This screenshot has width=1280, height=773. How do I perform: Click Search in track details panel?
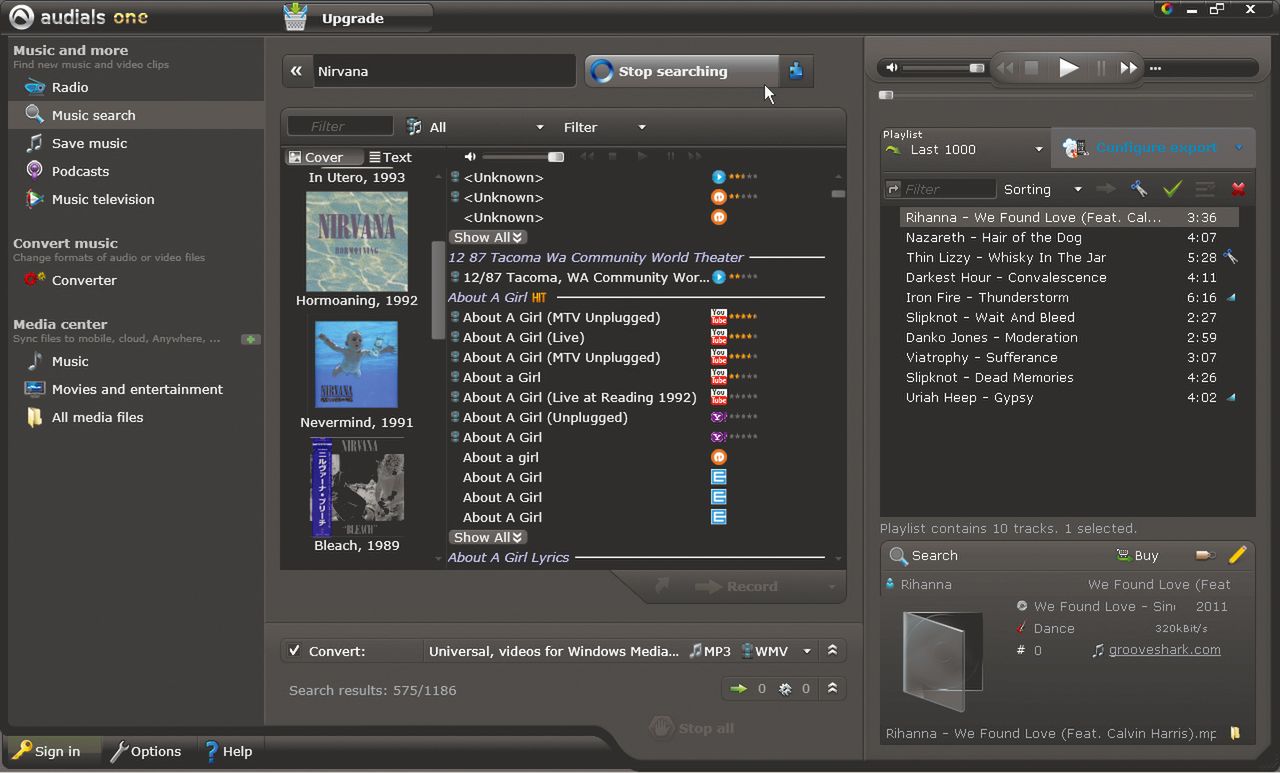point(924,556)
